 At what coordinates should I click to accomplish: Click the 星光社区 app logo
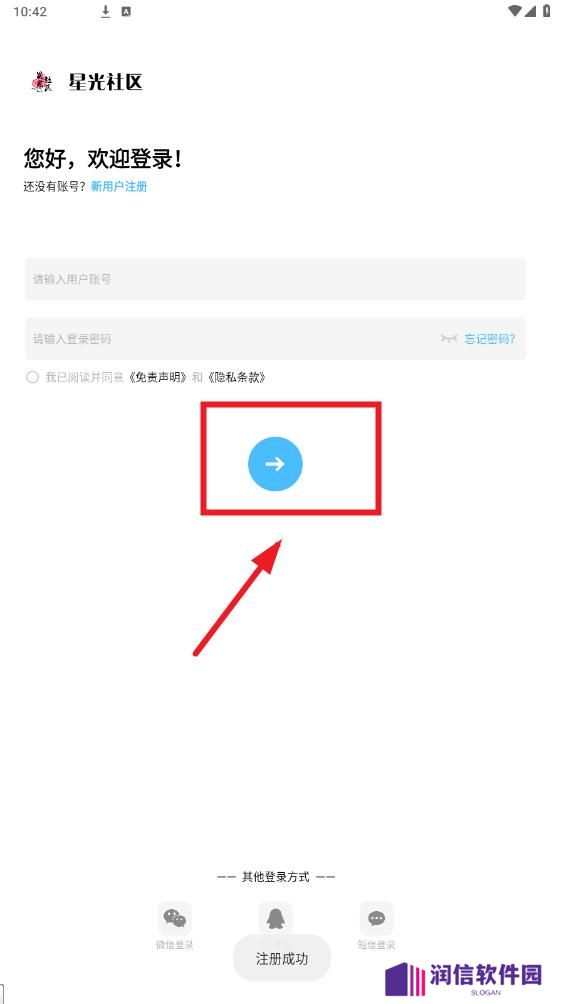coord(43,82)
